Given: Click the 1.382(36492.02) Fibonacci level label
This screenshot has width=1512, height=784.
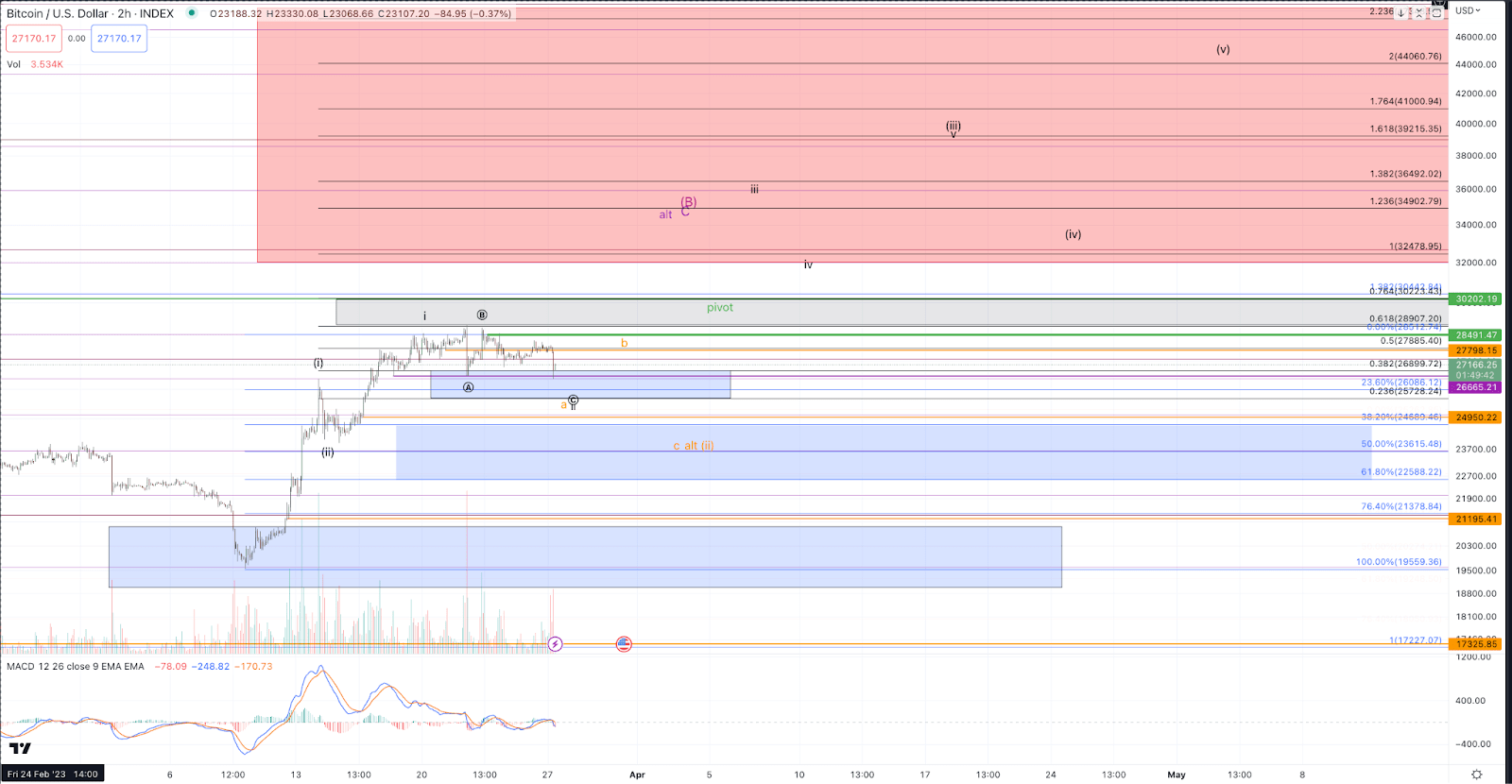Looking at the screenshot, I should (1406, 174).
